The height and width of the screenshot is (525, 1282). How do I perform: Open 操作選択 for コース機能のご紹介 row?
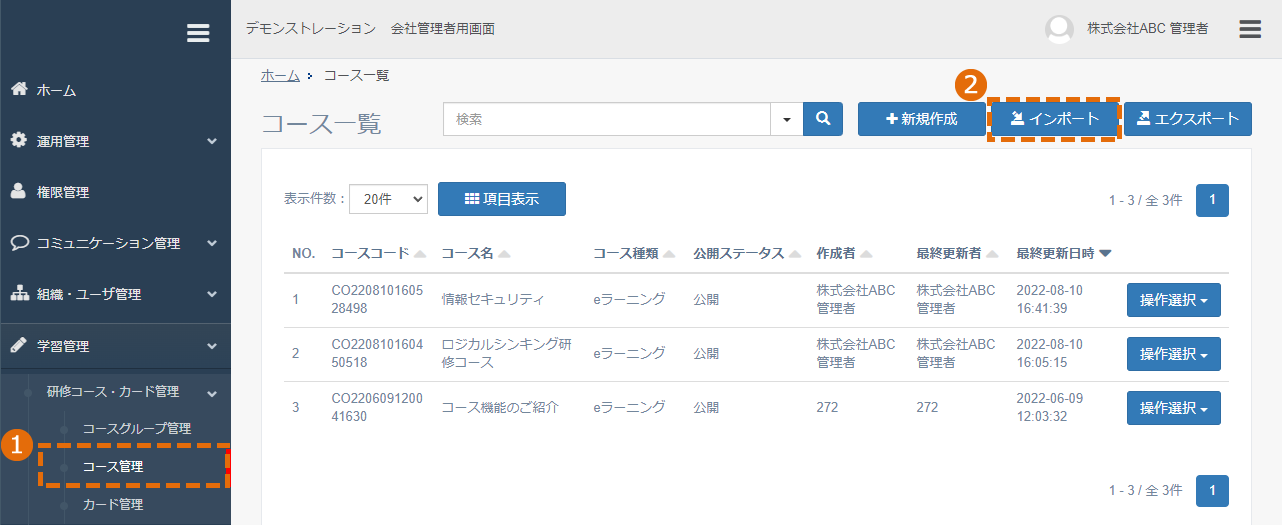click(1174, 408)
